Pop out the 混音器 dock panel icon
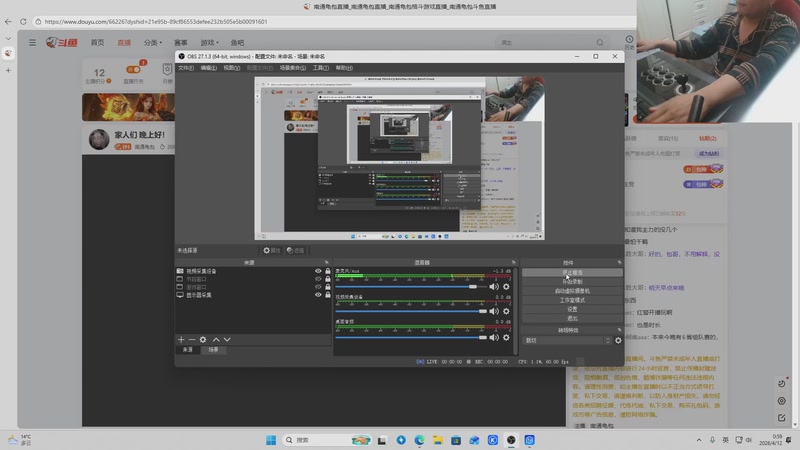This screenshot has width=800, height=450. click(x=513, y=262)
